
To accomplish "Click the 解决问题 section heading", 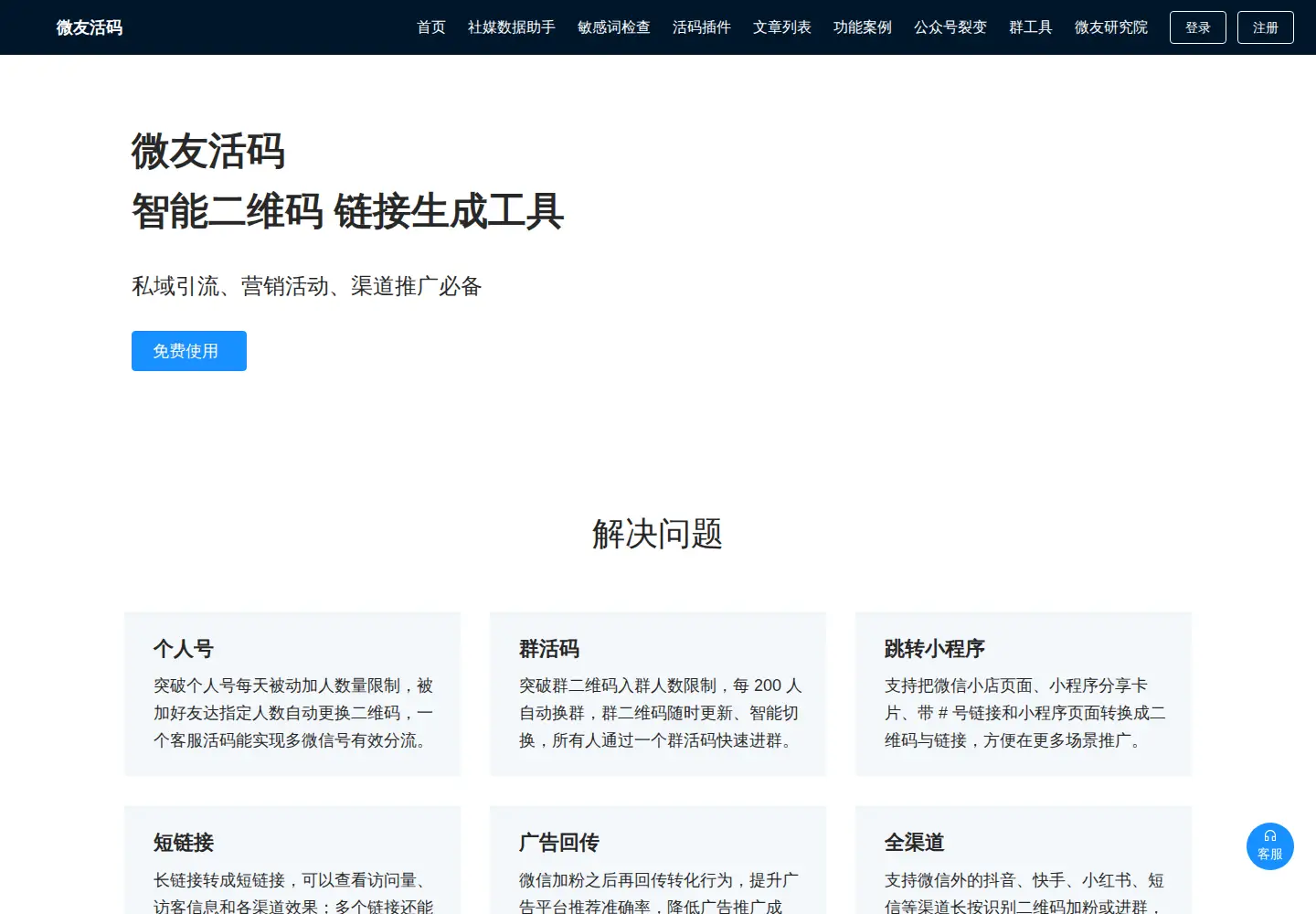I will point(658,534).
